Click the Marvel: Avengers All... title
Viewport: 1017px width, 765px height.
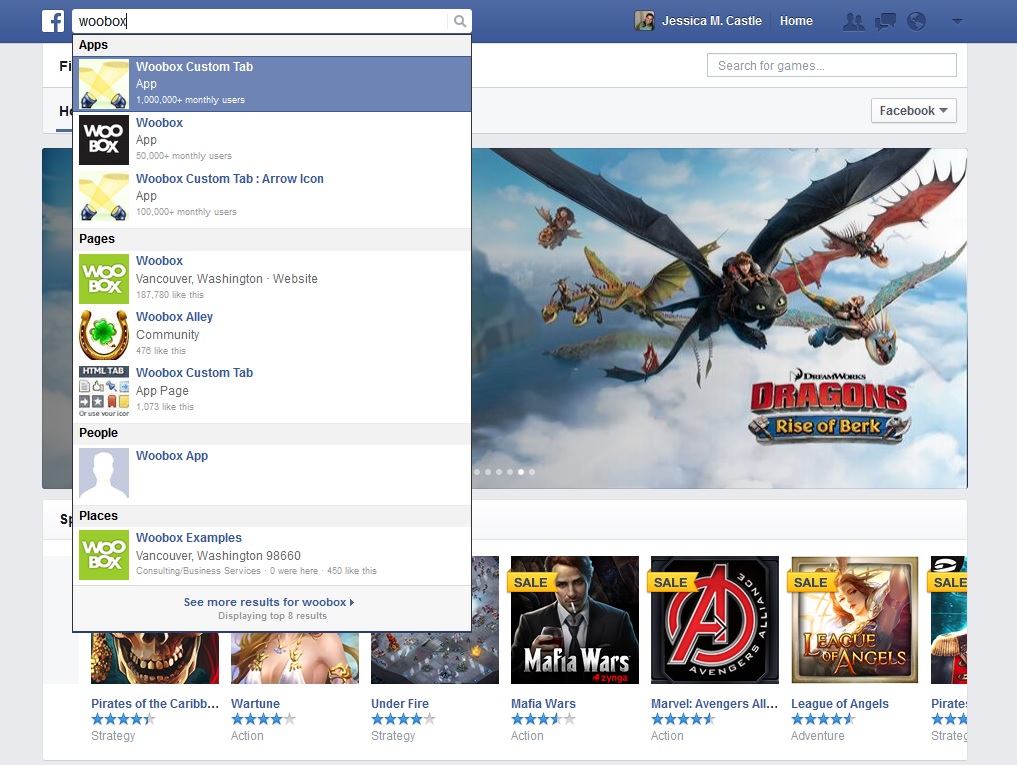pos(714,703)
